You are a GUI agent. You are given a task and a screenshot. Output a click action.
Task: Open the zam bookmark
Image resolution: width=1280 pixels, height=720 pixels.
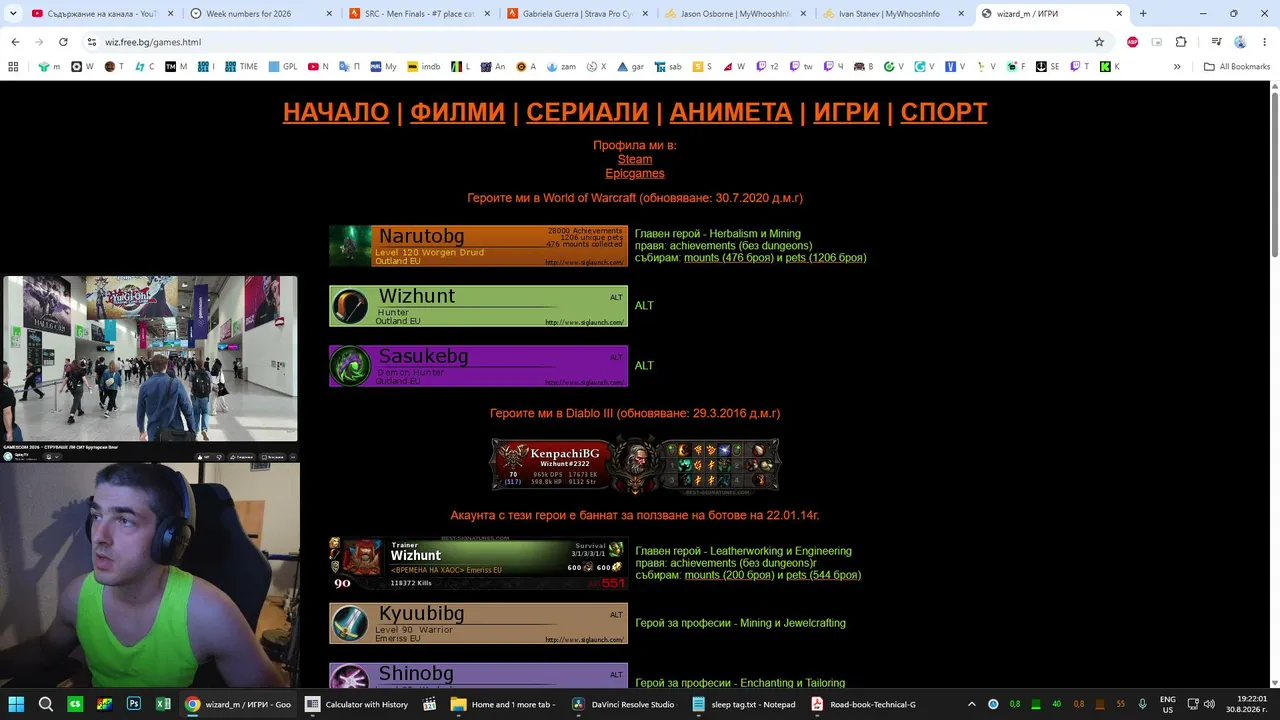point(560,67)
